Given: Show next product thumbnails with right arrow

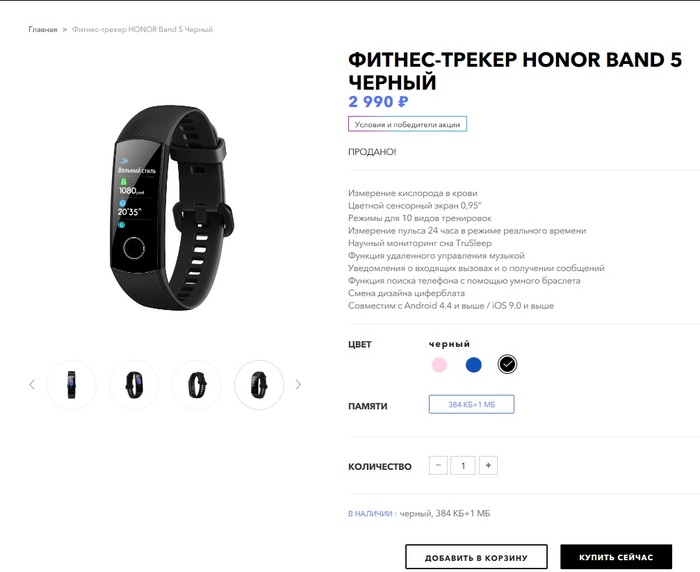Looking at the screenshot, I should tap(298, 384).
